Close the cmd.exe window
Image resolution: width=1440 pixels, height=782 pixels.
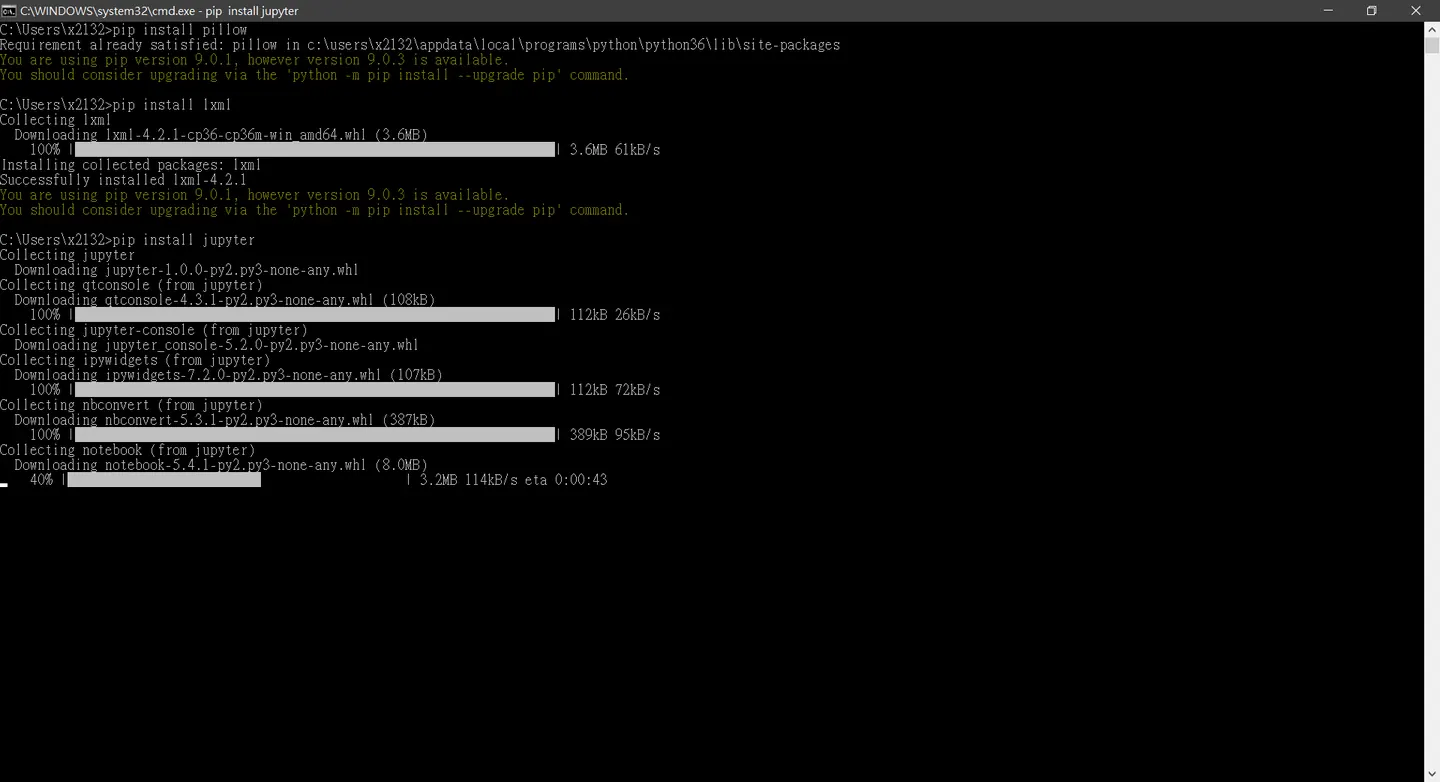coord(1416,10)
